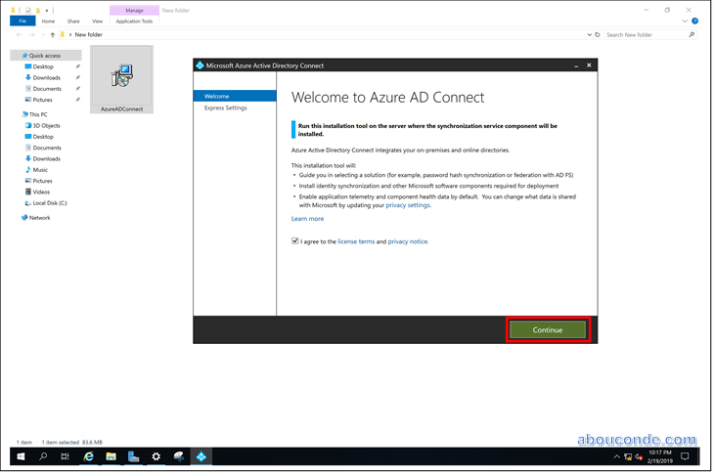Image resolution: width=714 pixels, height=472 pixels.
Task: Collapse the Quick access tree node
Action: [15, 56]
